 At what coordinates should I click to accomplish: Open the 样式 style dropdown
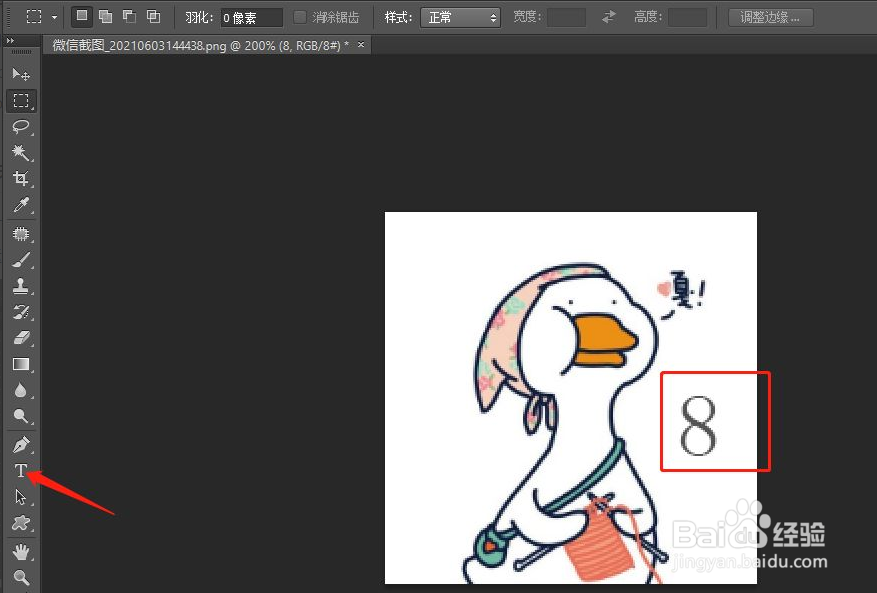(x=459, y=16)
